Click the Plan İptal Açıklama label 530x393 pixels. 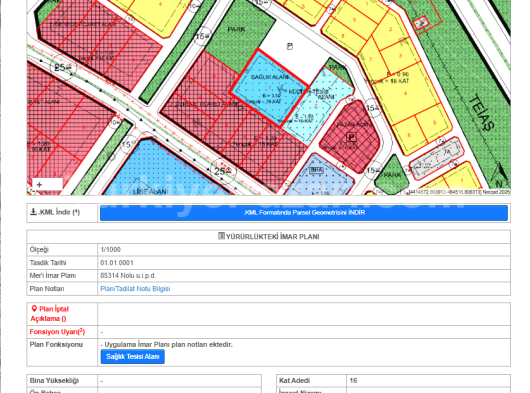coord(49,314)
